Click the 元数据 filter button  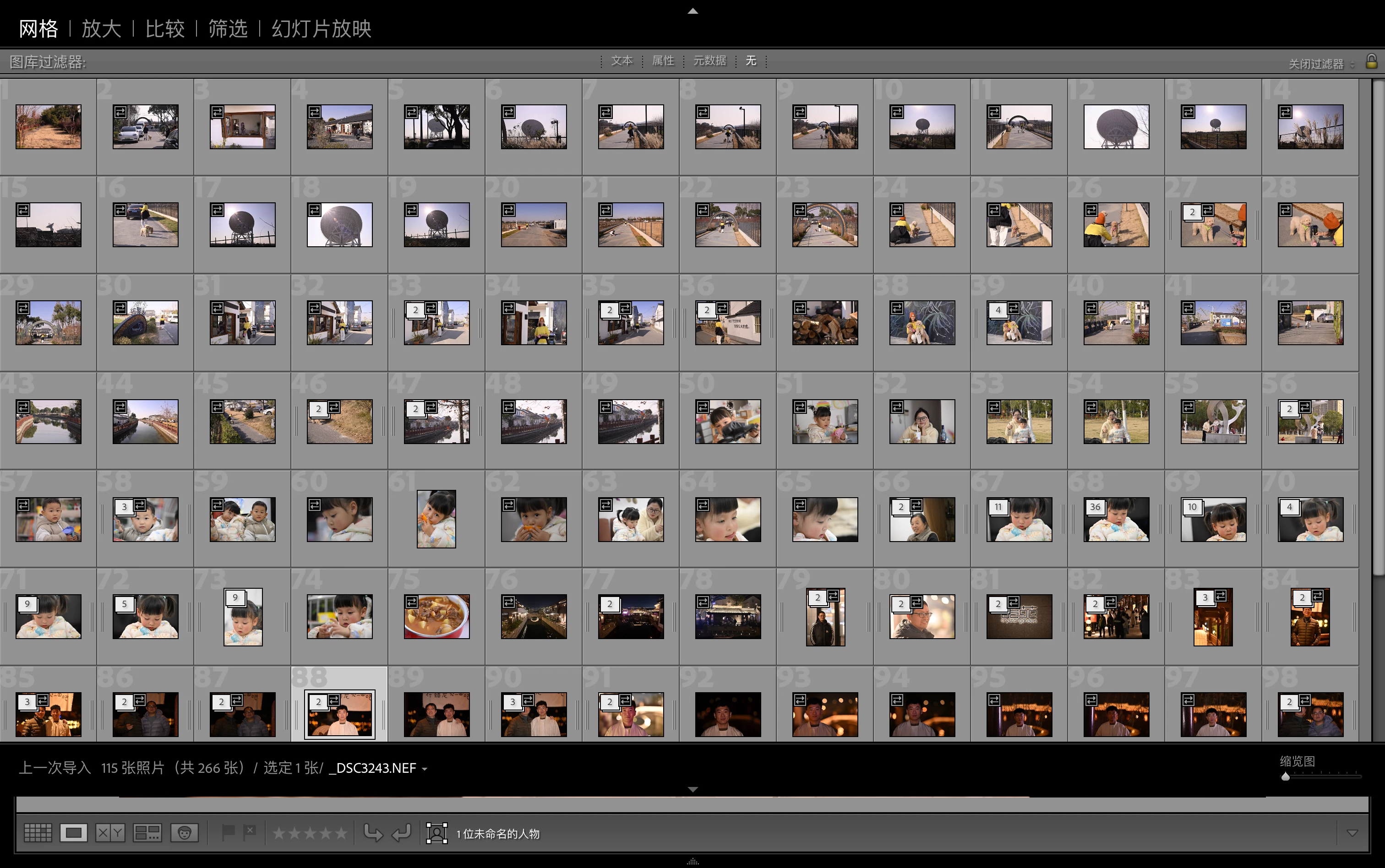[709, 61]
